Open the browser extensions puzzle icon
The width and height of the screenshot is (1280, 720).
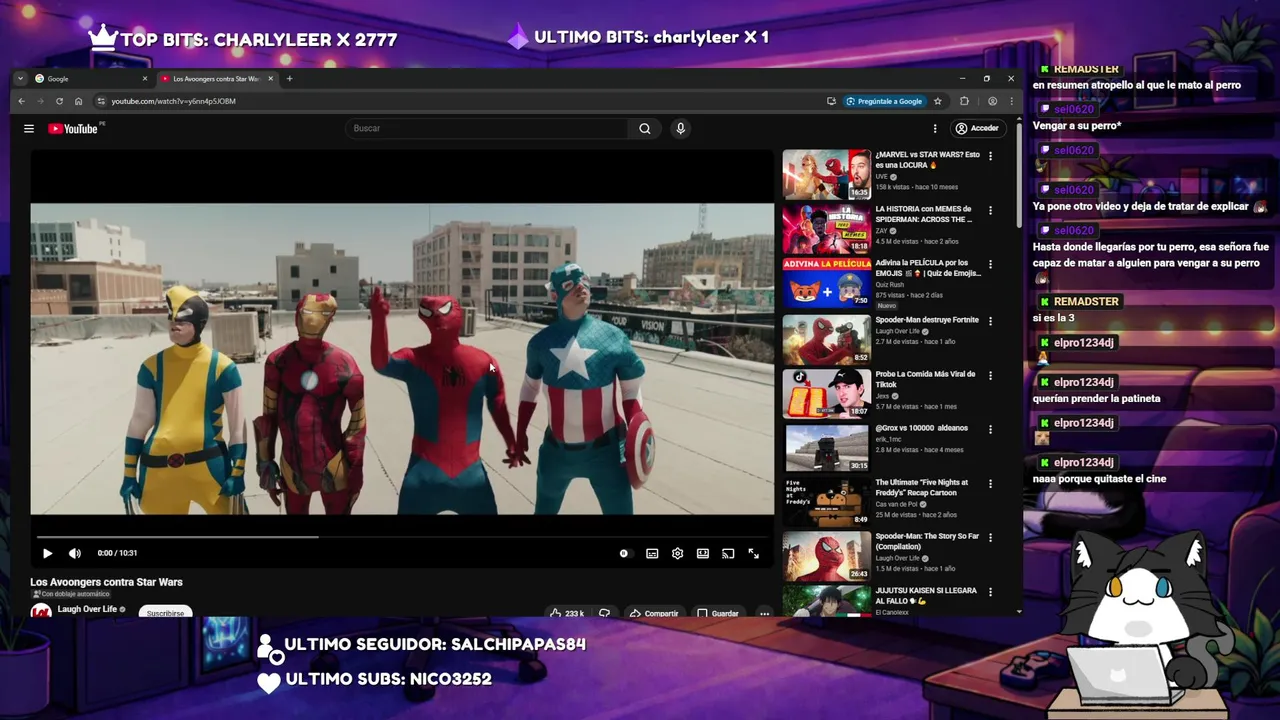(x=964, y=101)
